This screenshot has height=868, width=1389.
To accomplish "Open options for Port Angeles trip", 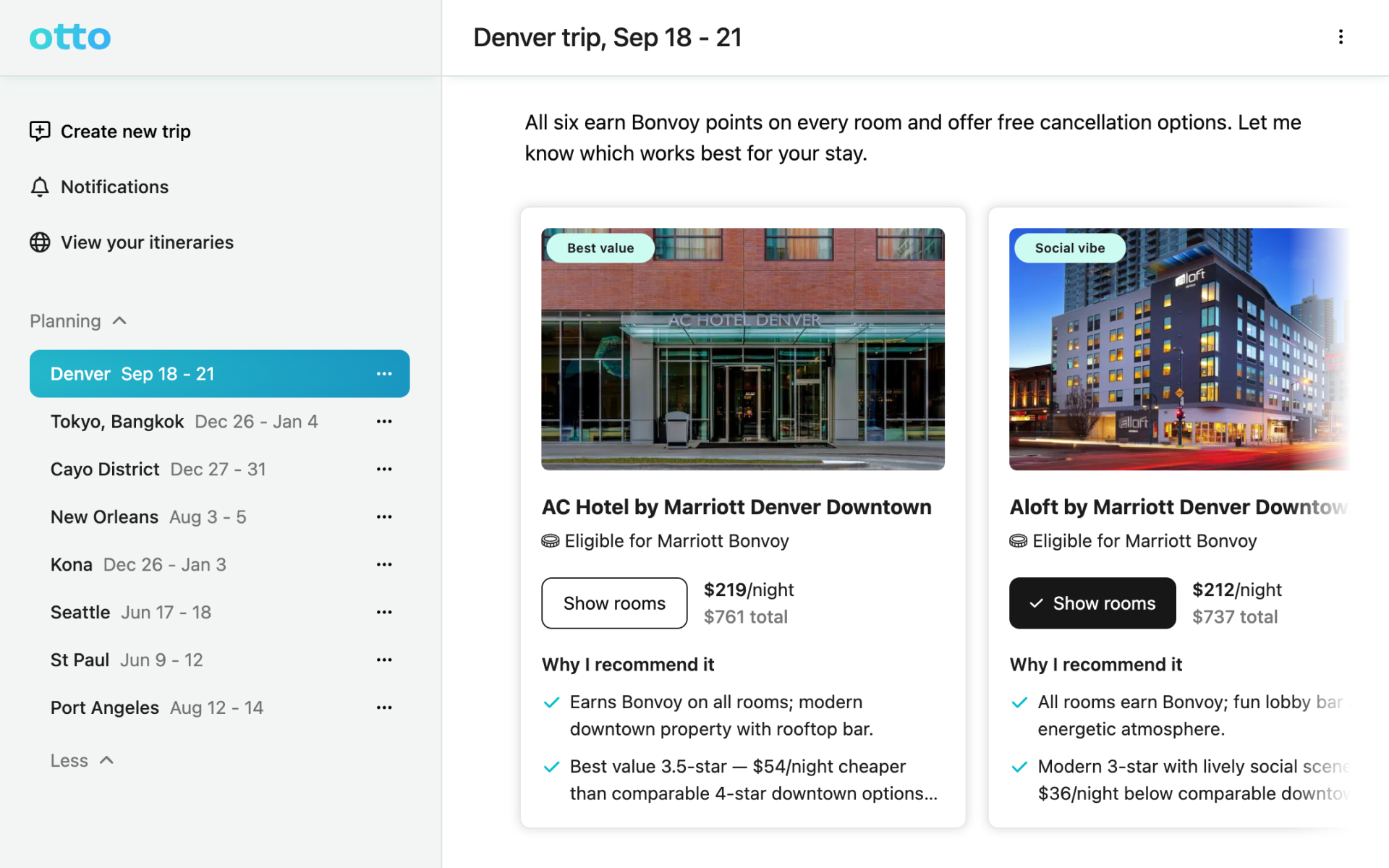I will tap(384, 708).
